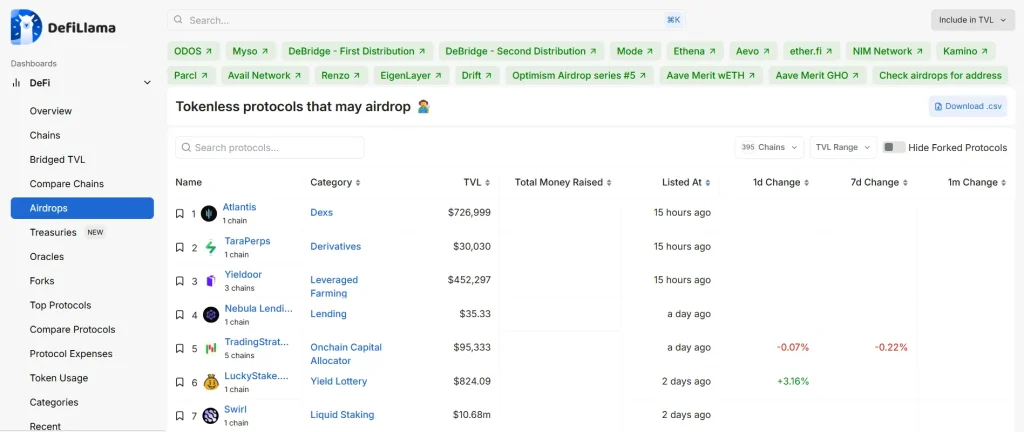The image size is (1024, 432).
Task: Sort by 1m Change arrows
Action: pos(1004,183)
